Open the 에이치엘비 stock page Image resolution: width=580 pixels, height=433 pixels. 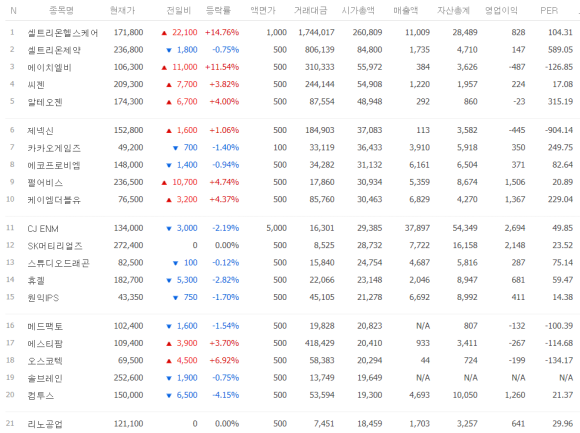point(50,67)
